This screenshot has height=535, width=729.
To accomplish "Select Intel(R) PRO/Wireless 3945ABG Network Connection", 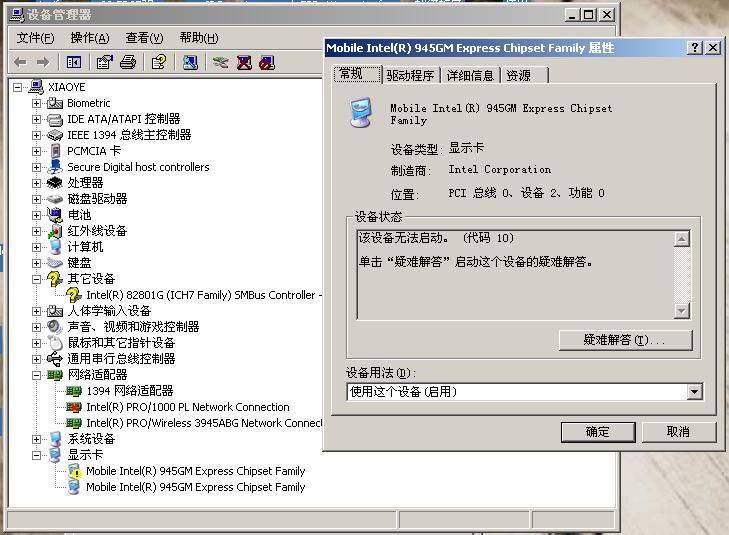I will tap(204, 423).
